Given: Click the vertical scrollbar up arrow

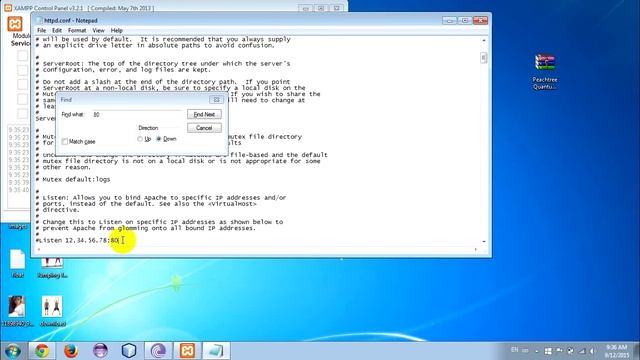Looking at the screenshot, I should pos(484,40).
